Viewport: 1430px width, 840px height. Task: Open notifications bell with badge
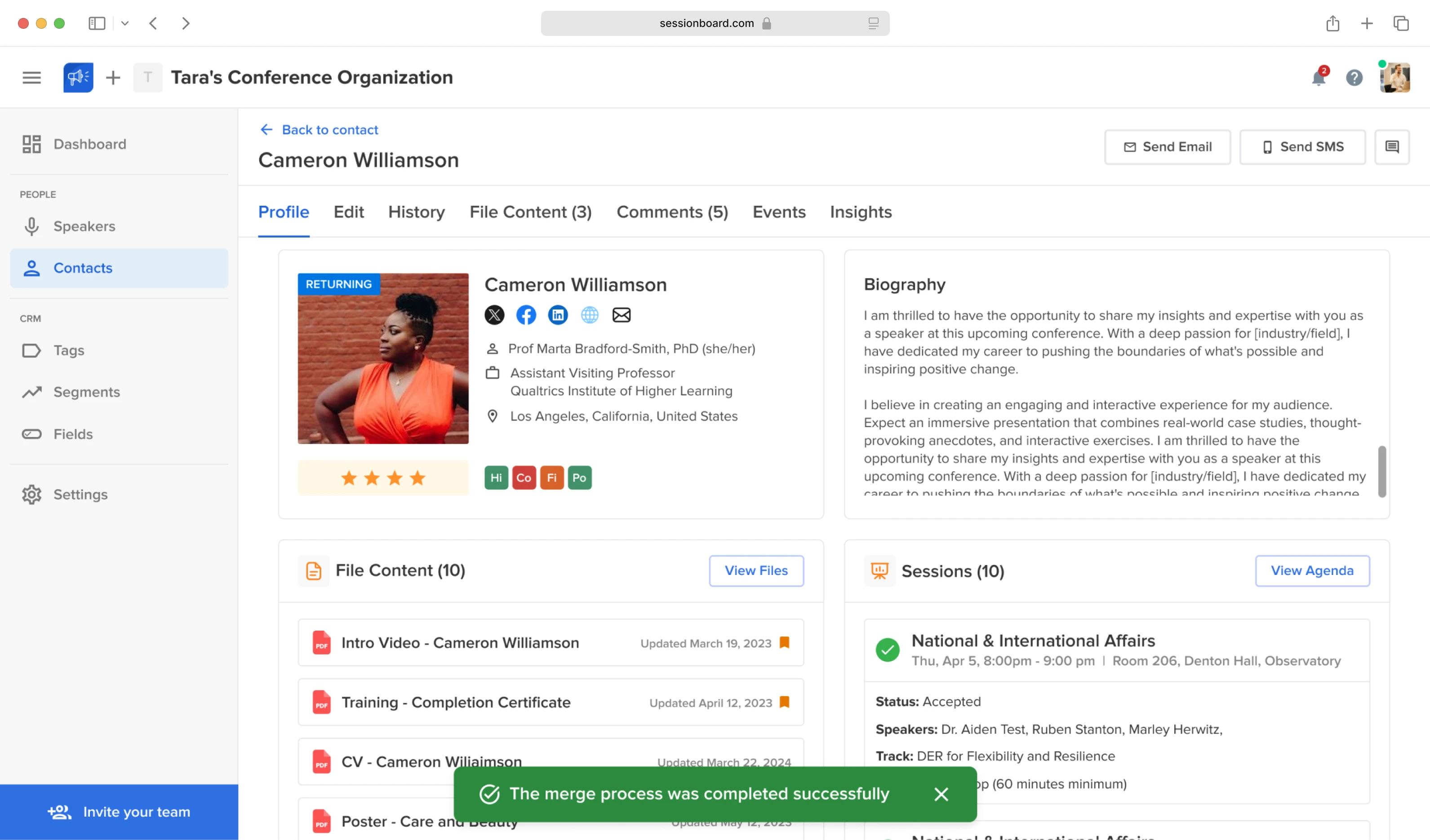tap(1319, 78)
